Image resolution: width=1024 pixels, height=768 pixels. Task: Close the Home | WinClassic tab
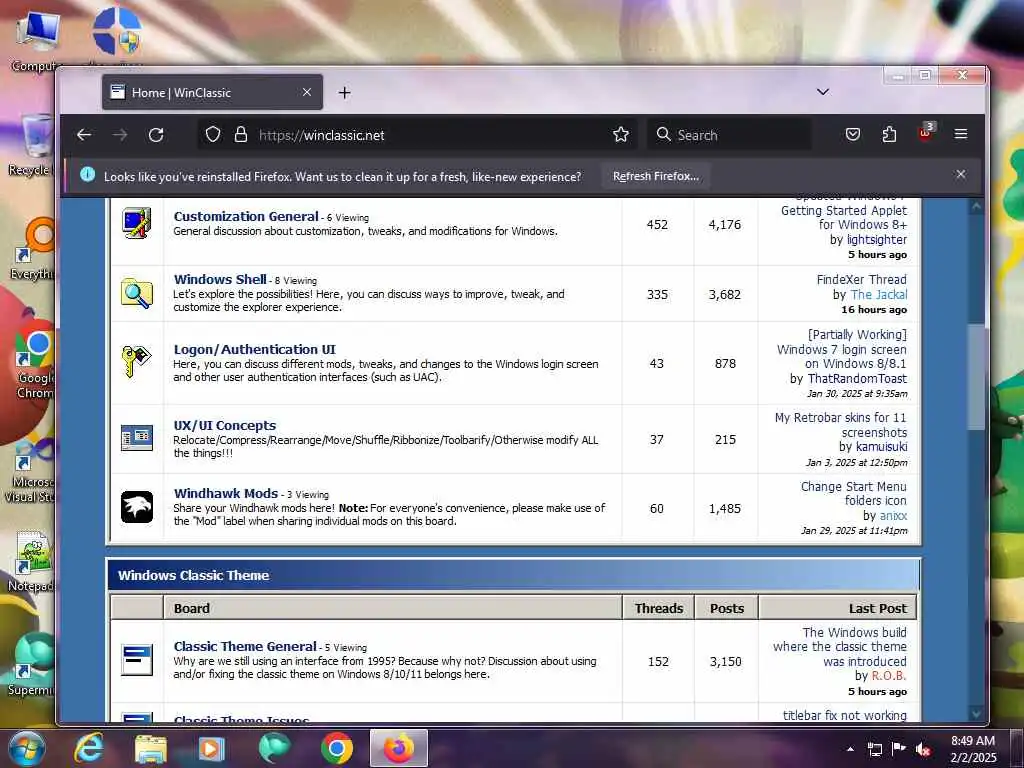coord(306,92)
